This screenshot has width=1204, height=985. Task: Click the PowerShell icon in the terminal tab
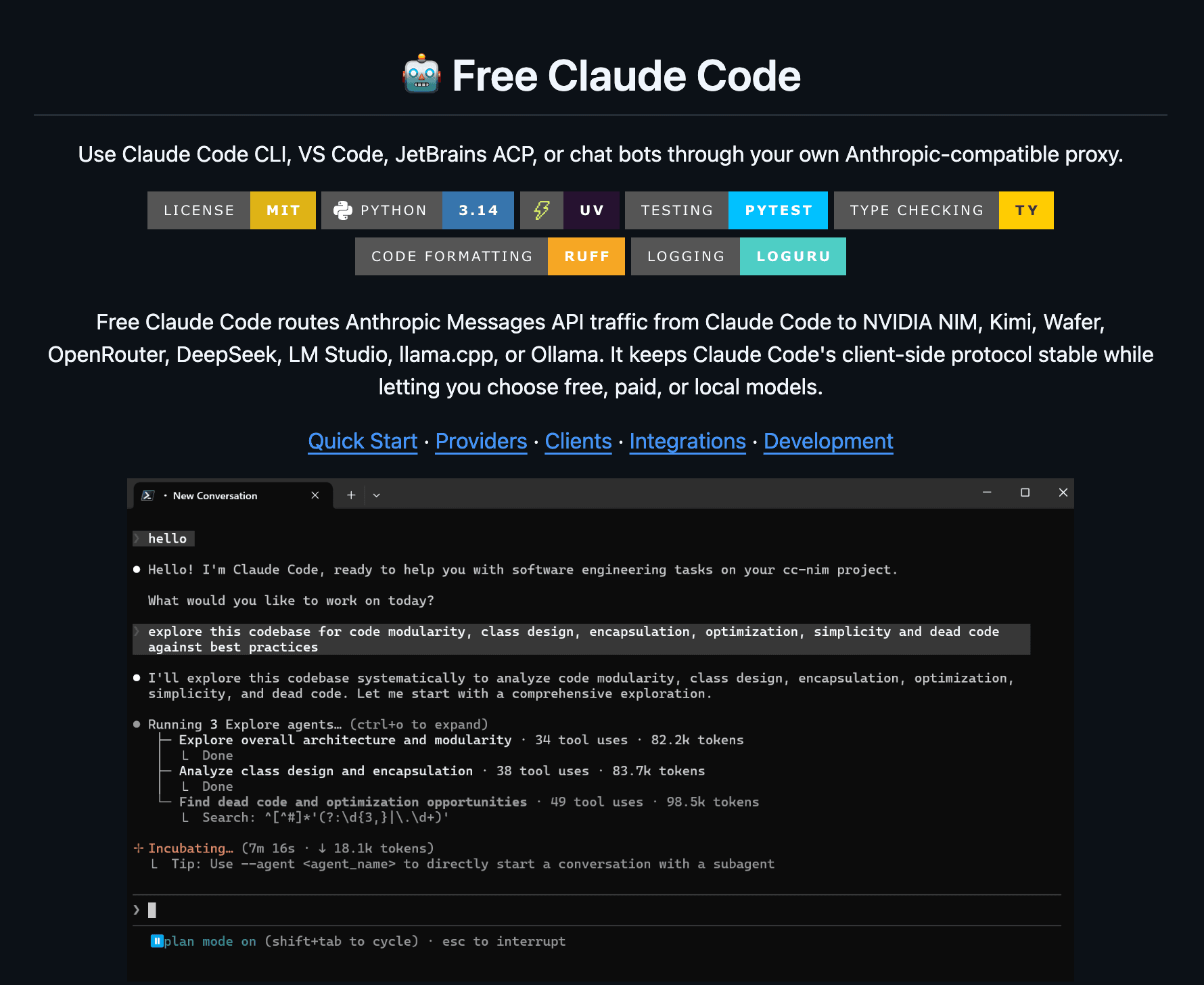coord(147,495)
